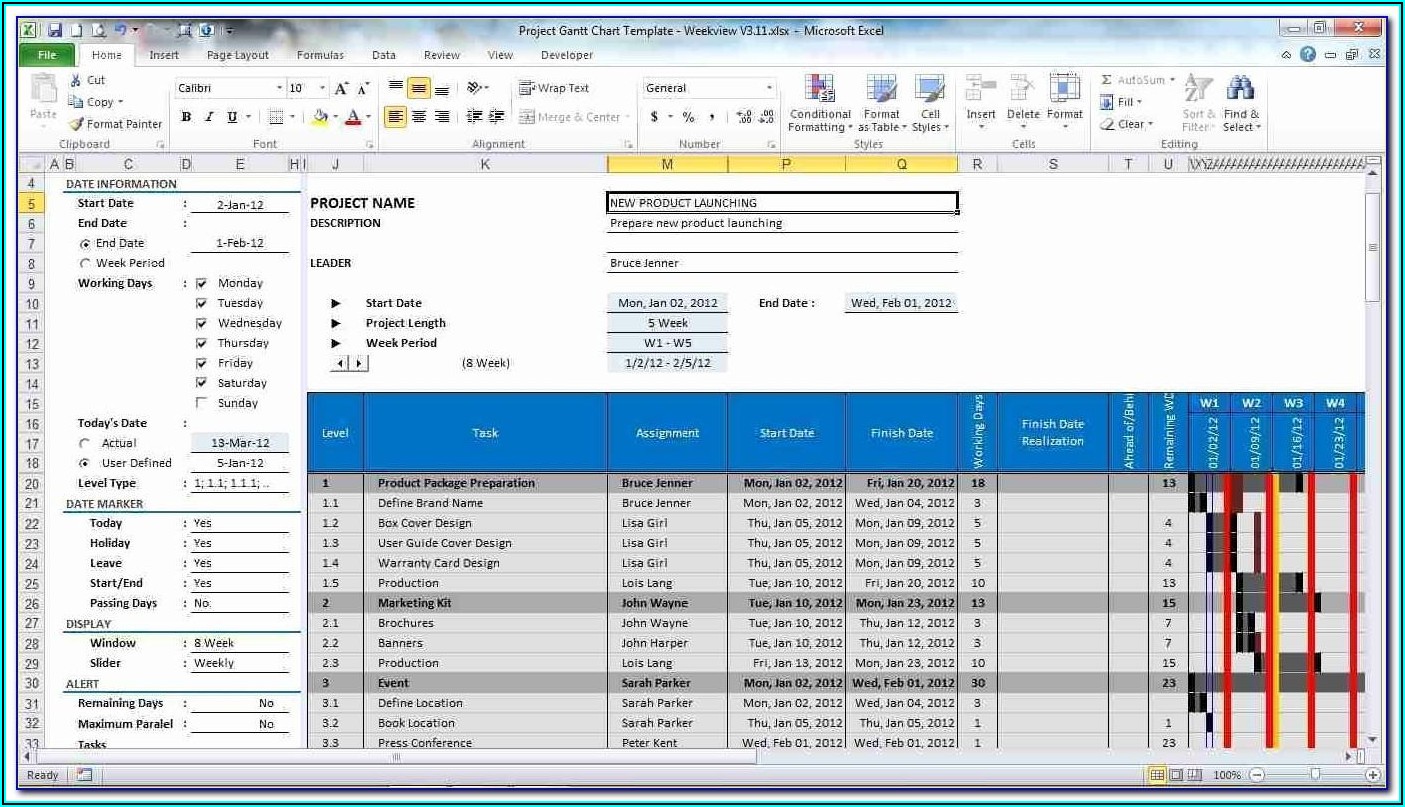Click the Format Painter icon
Screen dimensions: 1405x807
(x=77, y=124)
